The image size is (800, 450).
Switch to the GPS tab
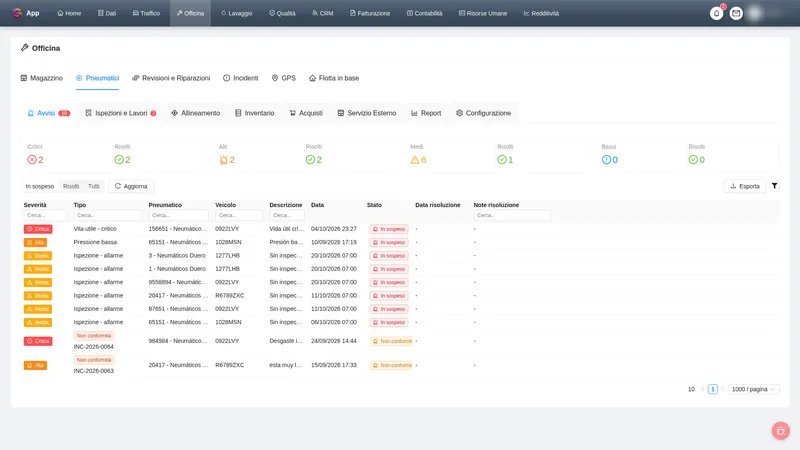pyautogui.click(x=284, y=78)
